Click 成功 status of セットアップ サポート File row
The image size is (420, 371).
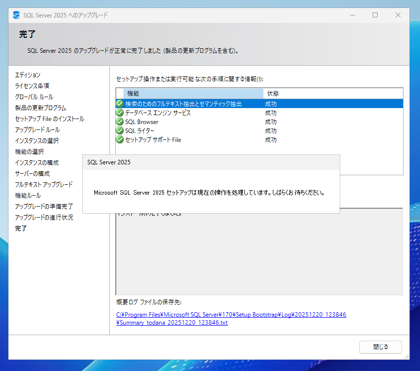(271, 139)
